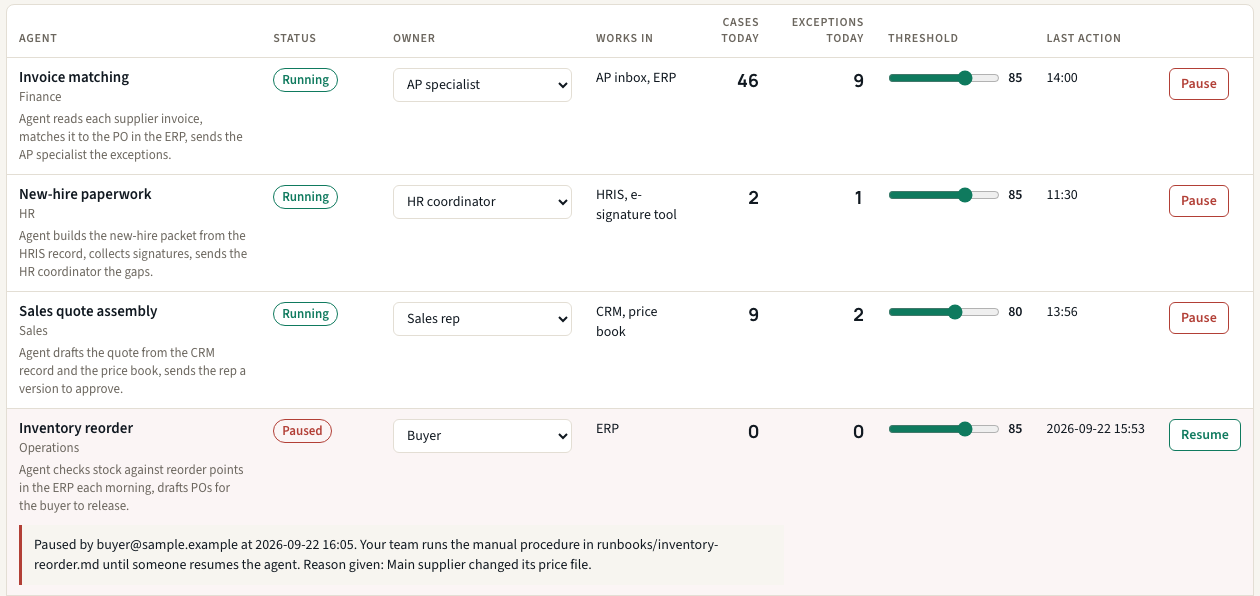Click the Paused status badge for Inventory reorder

coord(302,431)
